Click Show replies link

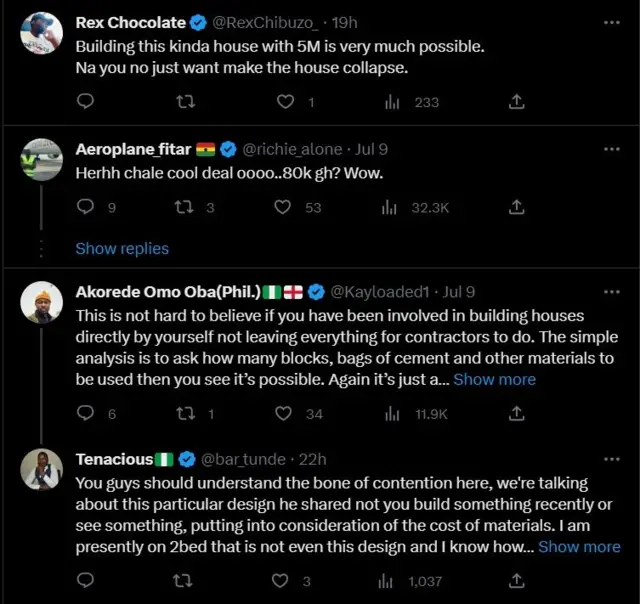pos(122,248)
